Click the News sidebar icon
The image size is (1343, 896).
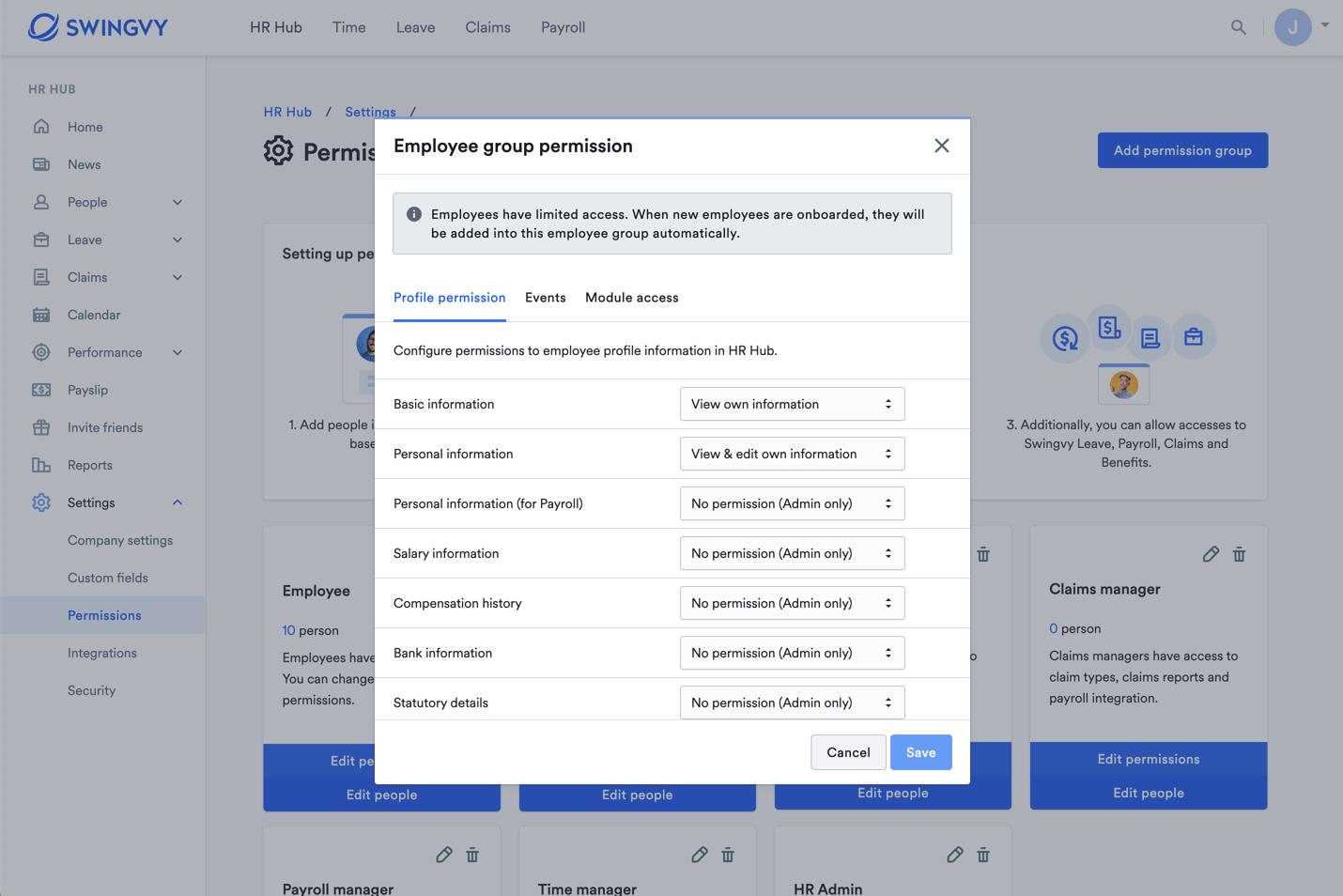[x=41, y=164]
